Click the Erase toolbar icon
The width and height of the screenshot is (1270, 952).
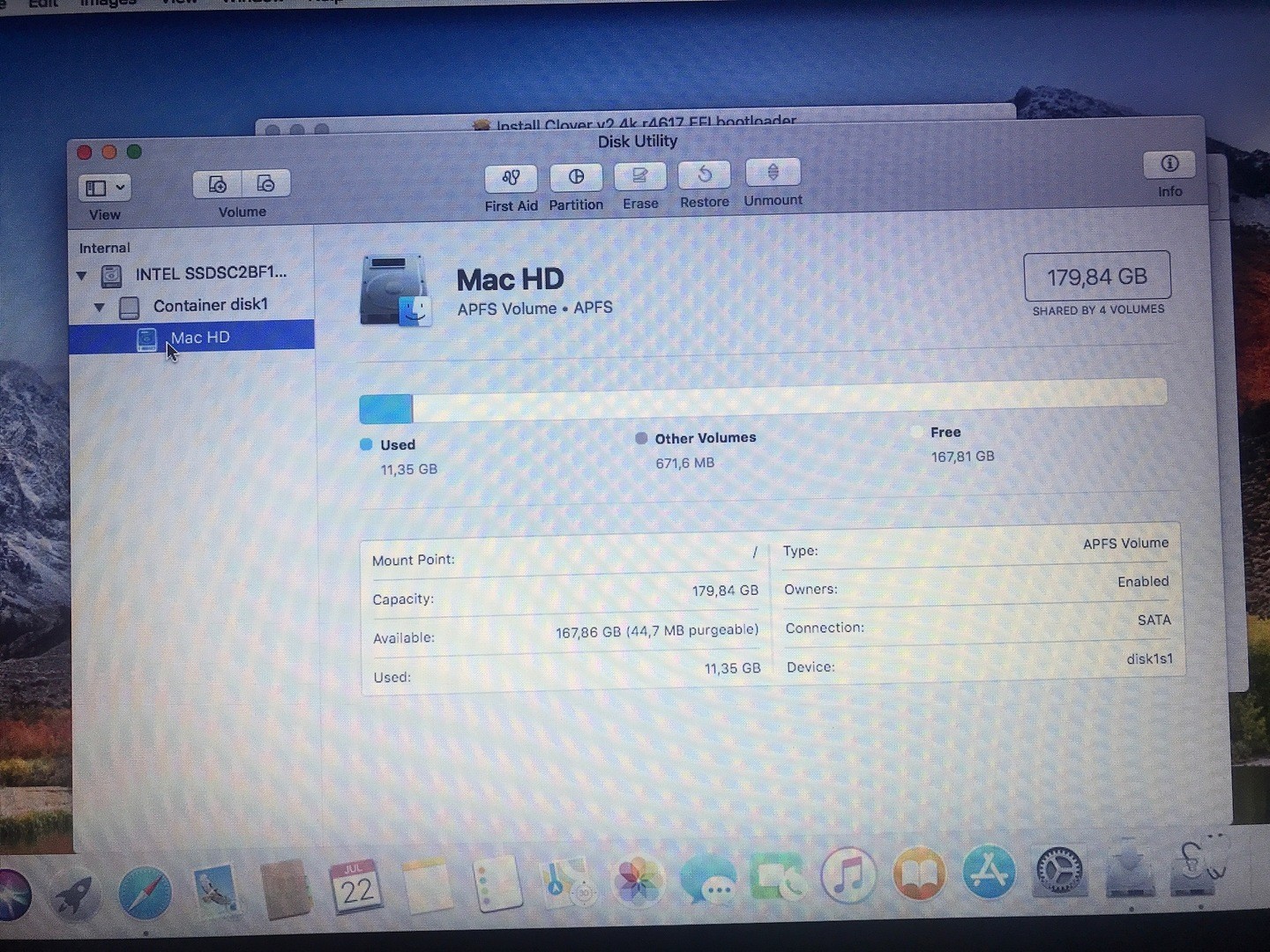tap(640, 176)
